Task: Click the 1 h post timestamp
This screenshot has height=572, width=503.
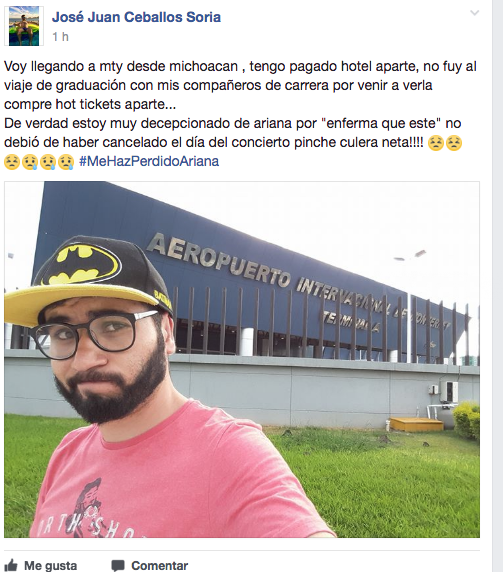Action: (x=60, y=37)
